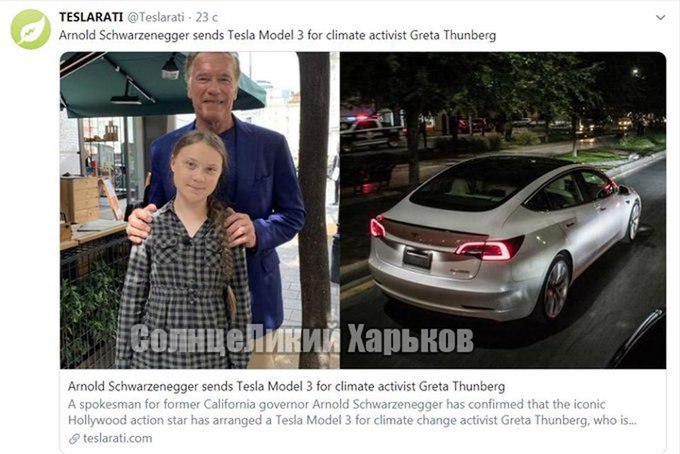The image size is (680, 454).
Task: Open the tweet's 23 c timestamp
Action: click(x=206, y=17)
